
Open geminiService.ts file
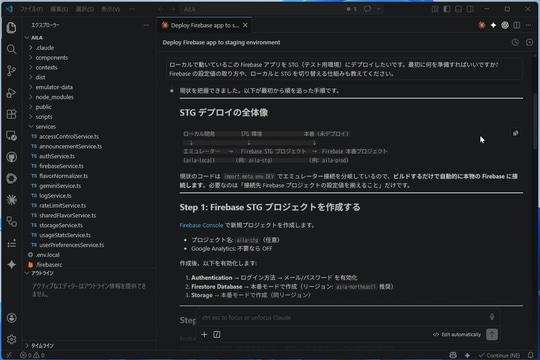[x=60, y=186]
